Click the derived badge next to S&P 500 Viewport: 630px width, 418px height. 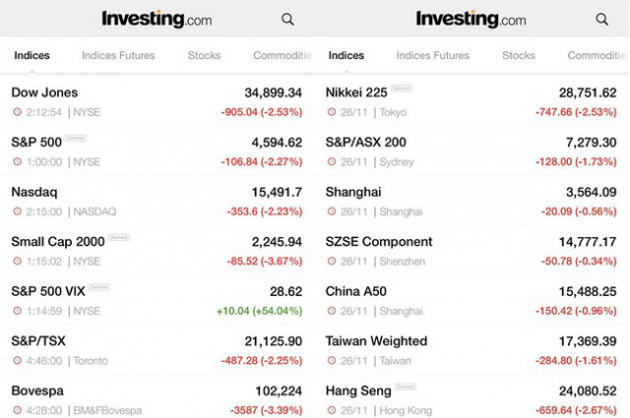pos(76,138)
